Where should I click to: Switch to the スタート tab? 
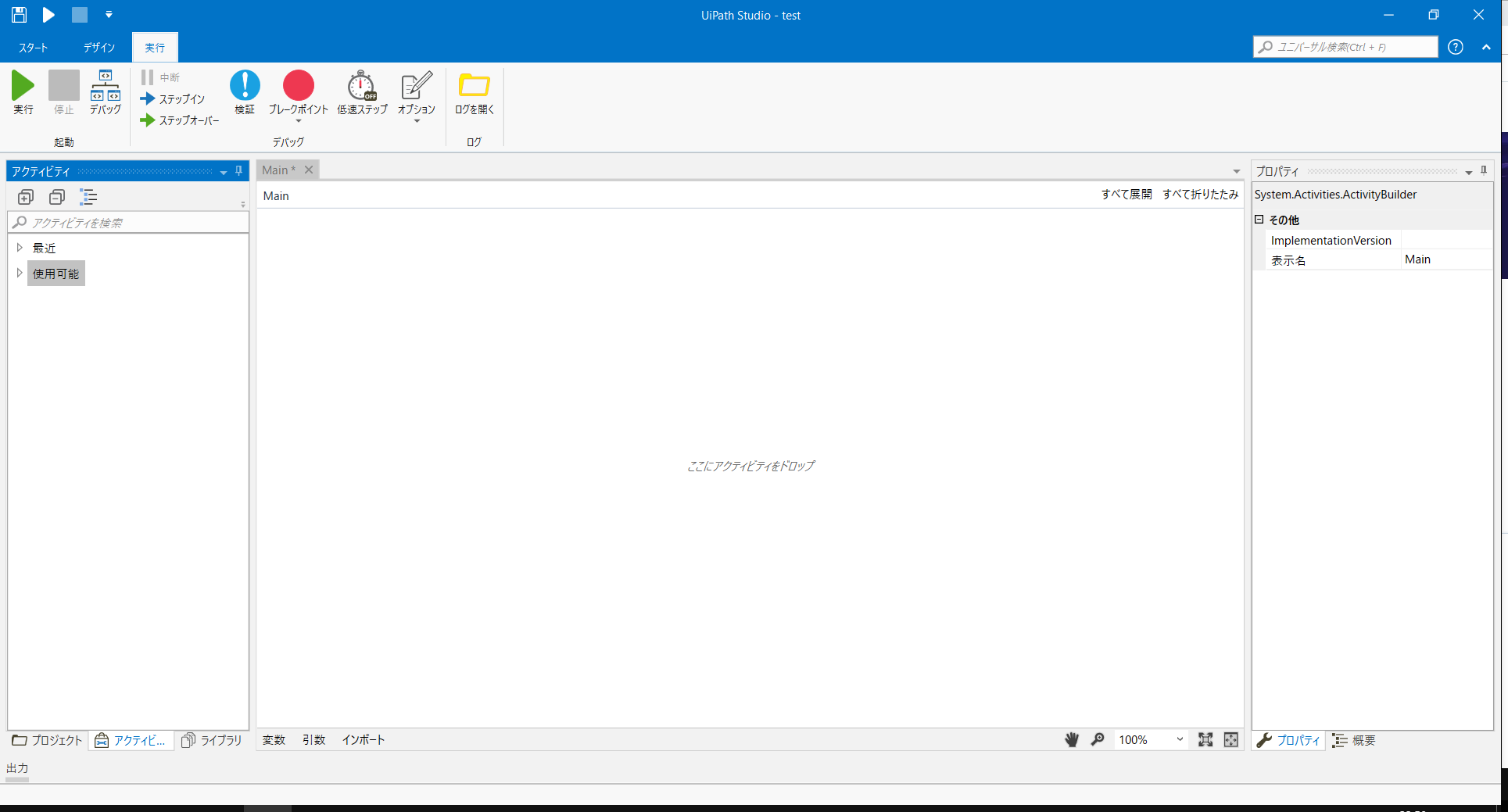[34, 48]
